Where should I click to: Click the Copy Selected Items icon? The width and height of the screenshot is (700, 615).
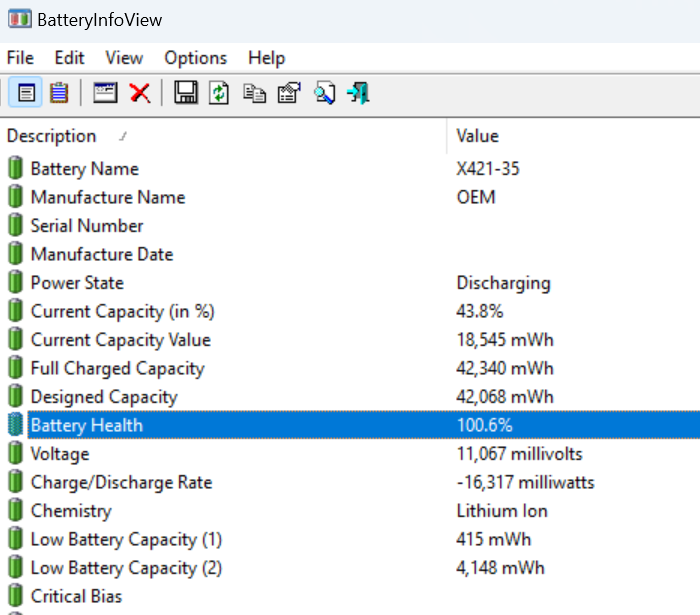(x=254, y=93)
